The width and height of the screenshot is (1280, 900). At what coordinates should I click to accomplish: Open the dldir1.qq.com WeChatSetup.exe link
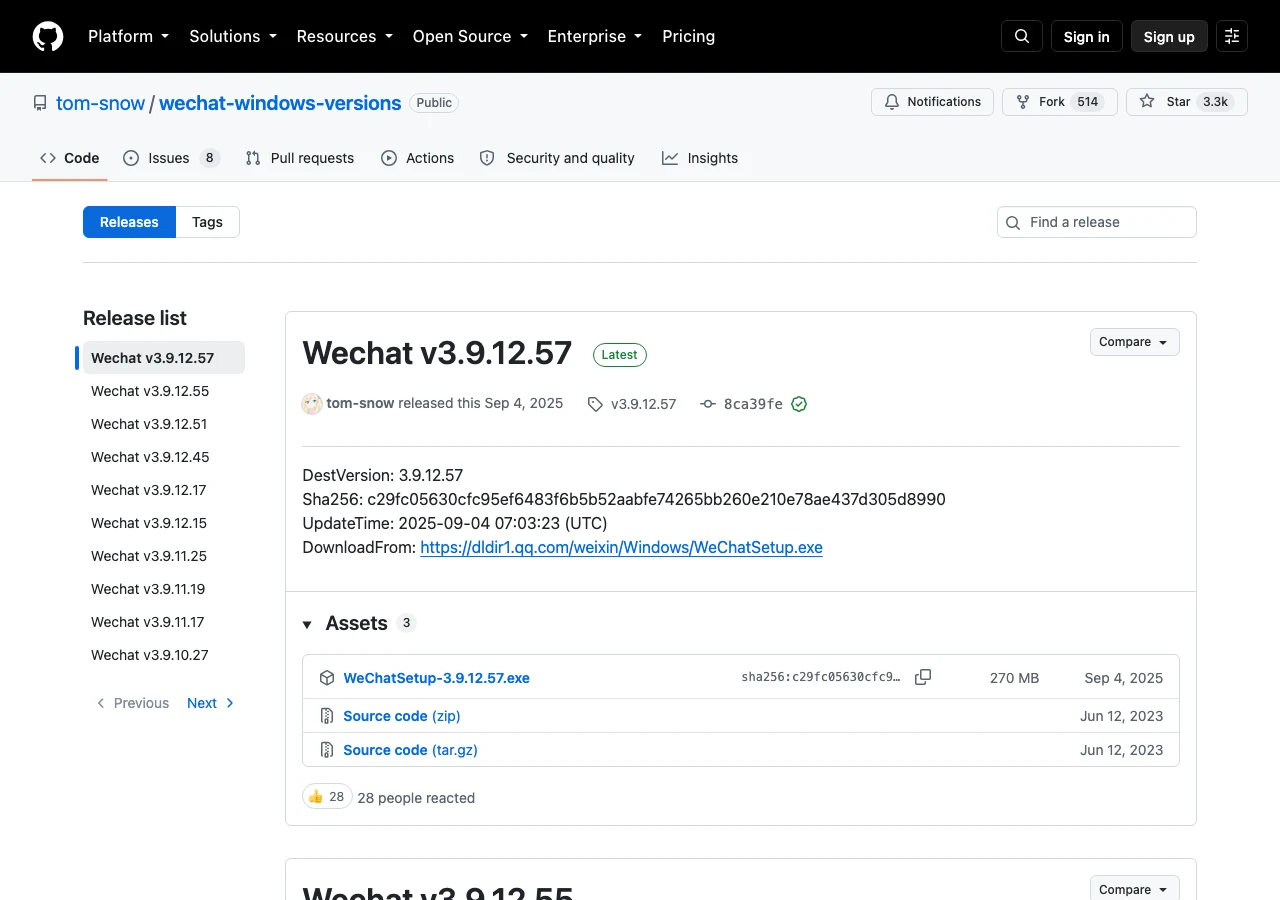tap(621, 547)
